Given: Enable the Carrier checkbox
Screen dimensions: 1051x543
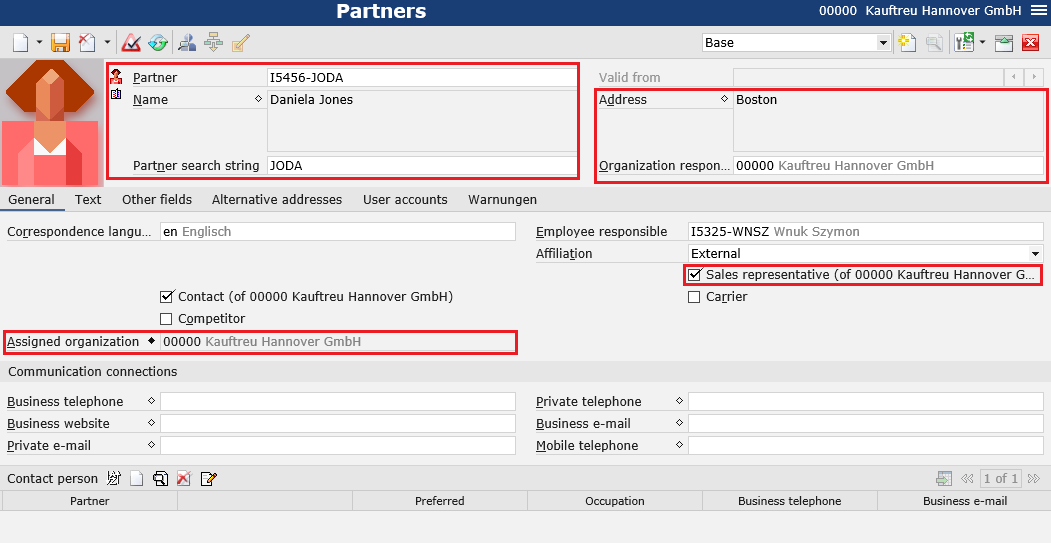Looking at the screenshot, I should pyautogui.click(x=694, y=297).
